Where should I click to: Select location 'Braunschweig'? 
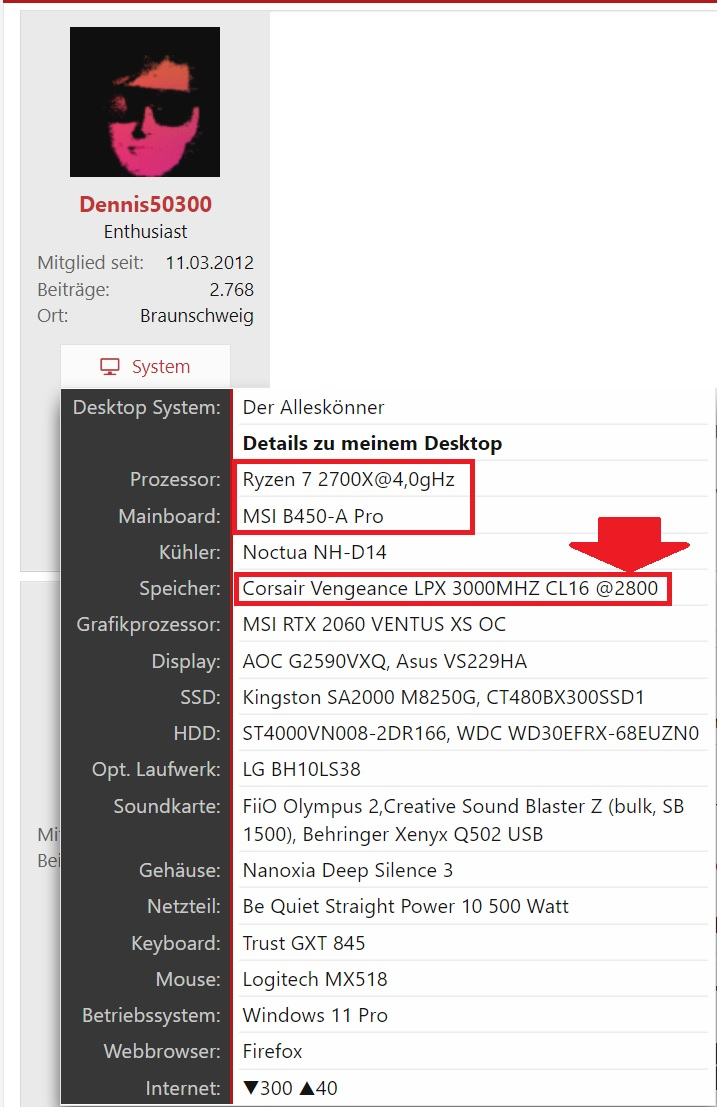[x=197, y=316]
